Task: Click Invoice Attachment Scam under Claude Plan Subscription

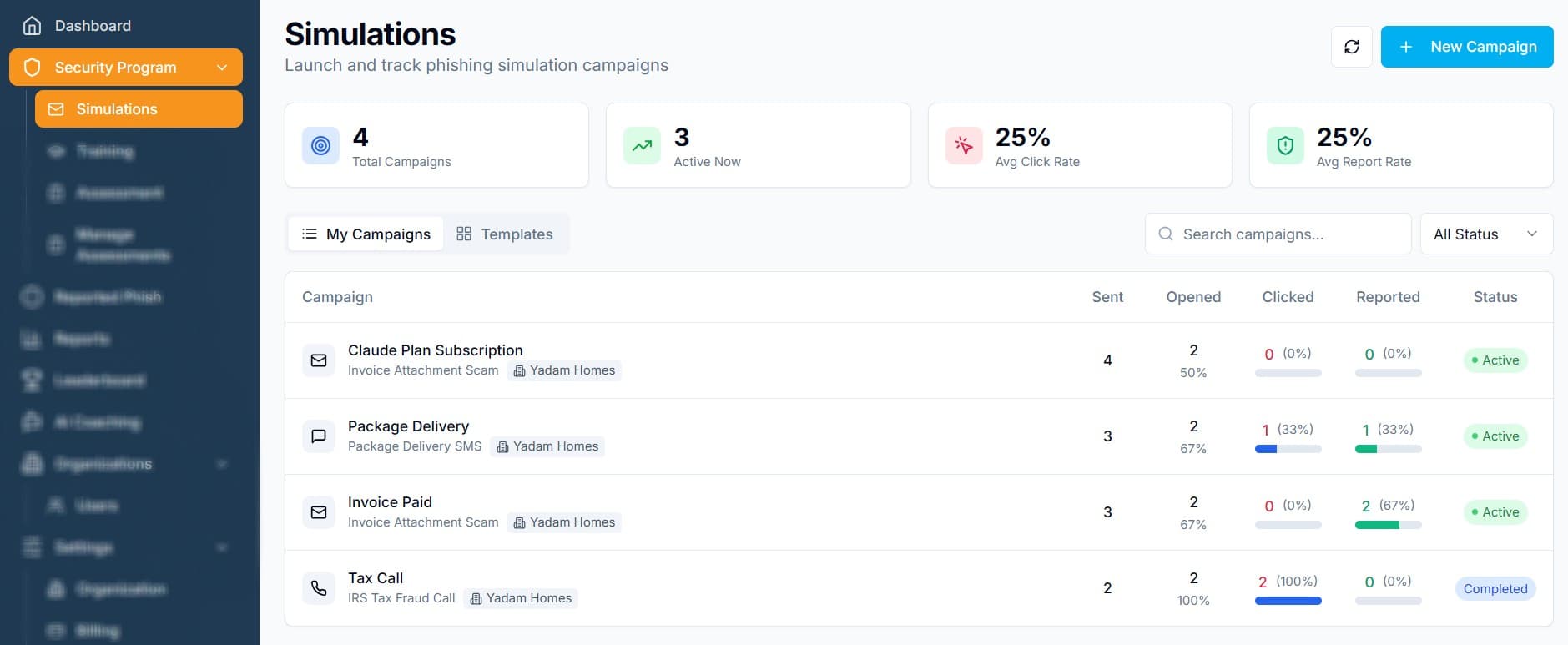Action: (x=423, y=370)
